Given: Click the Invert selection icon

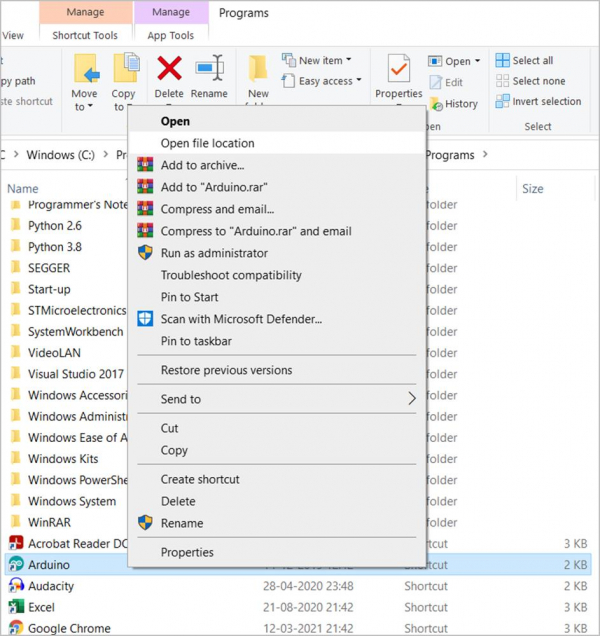Looking at the screenshot, I should (x=502, y=101).
